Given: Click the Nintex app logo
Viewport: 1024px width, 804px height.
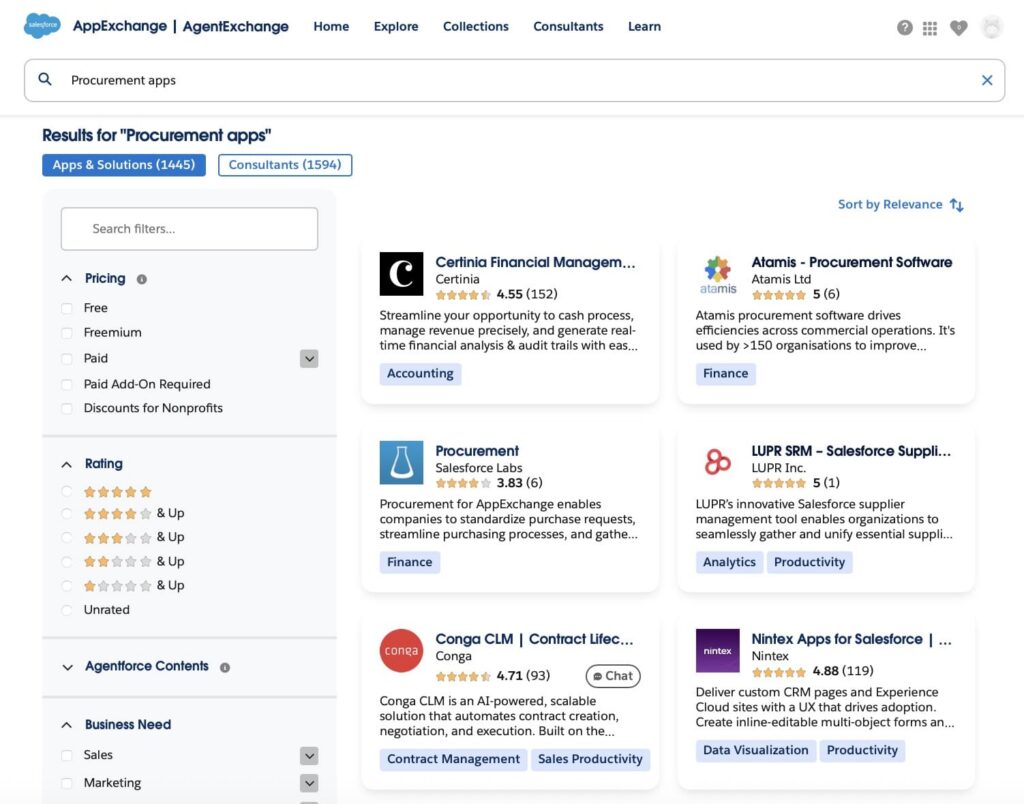Looking at the screenshot, I should (717, 651).
